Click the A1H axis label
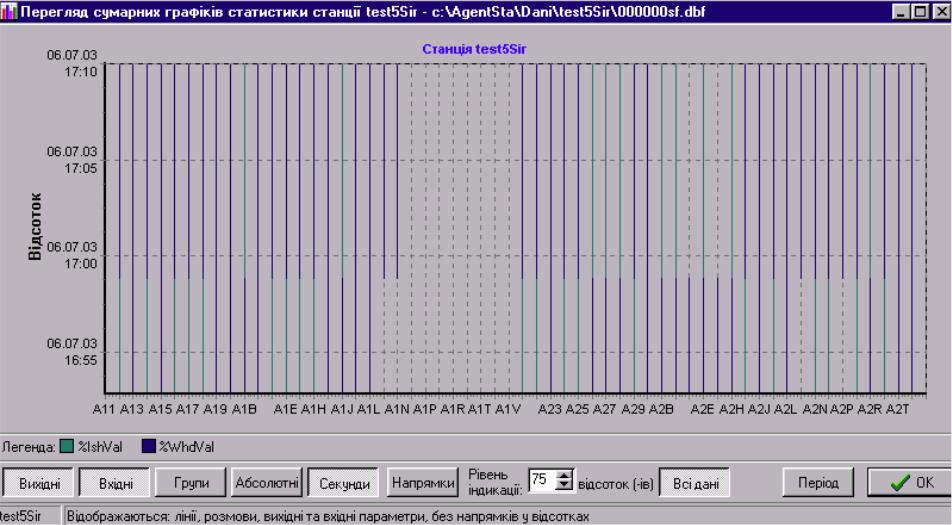 314,409
